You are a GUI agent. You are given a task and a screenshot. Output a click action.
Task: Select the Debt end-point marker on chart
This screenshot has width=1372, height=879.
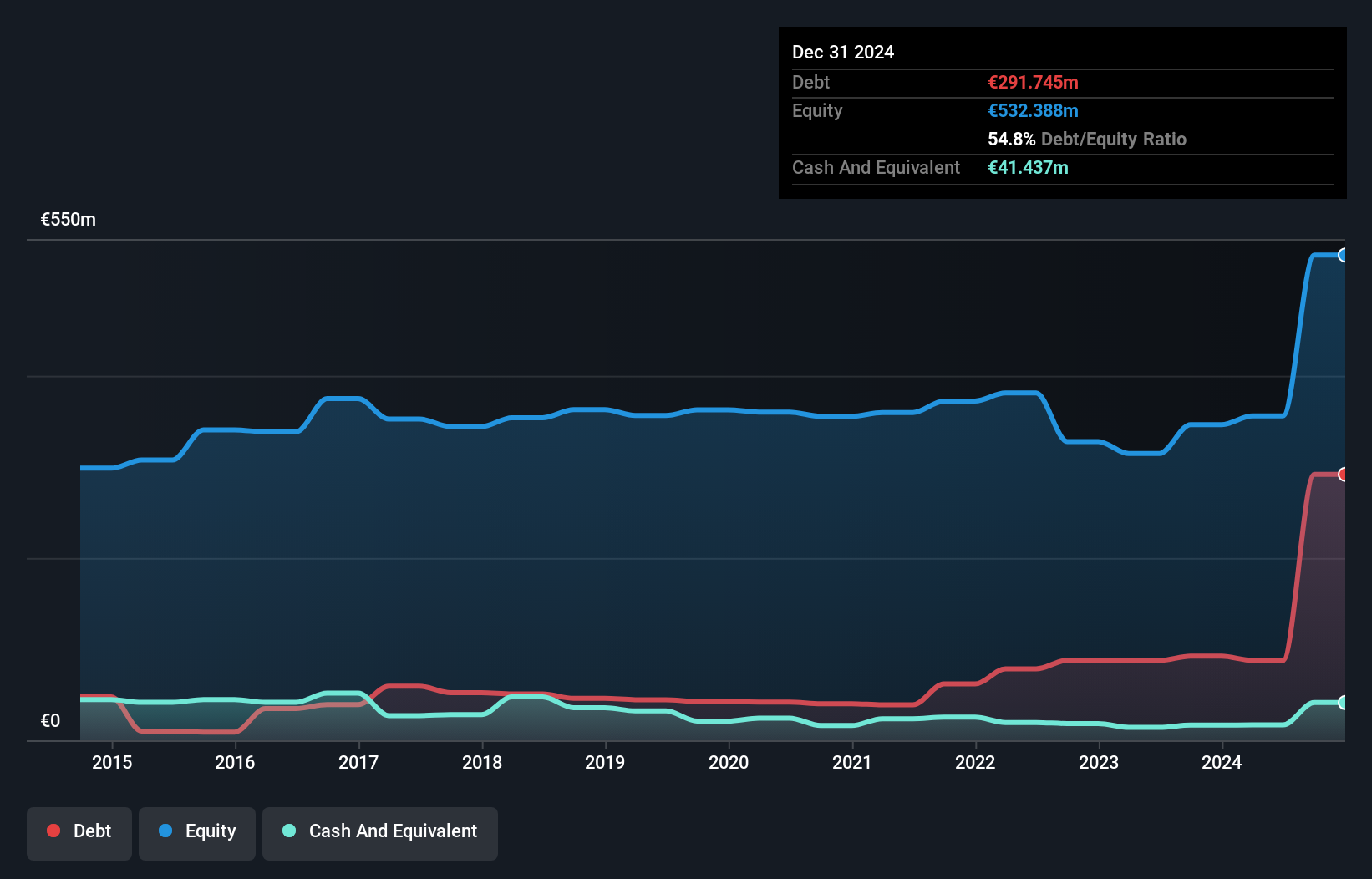pyautogui.click(x=1343, y=475)
